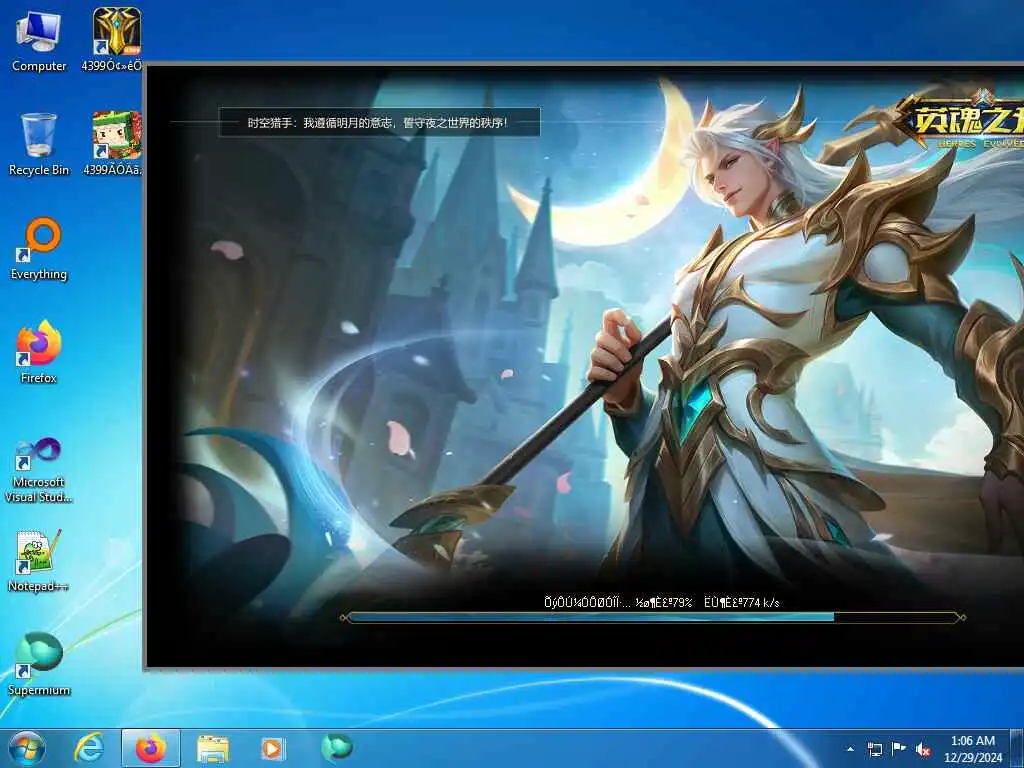Select the Notepad++ desktop shortcut
1024x768 pixels.
39,560
